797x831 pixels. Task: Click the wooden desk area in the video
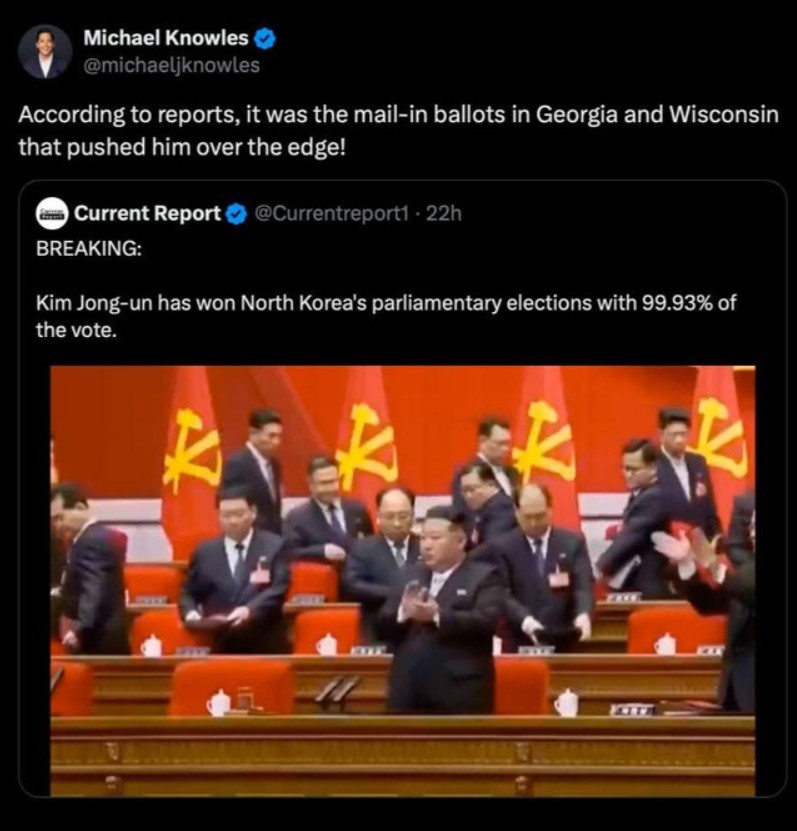click(403, 755)
